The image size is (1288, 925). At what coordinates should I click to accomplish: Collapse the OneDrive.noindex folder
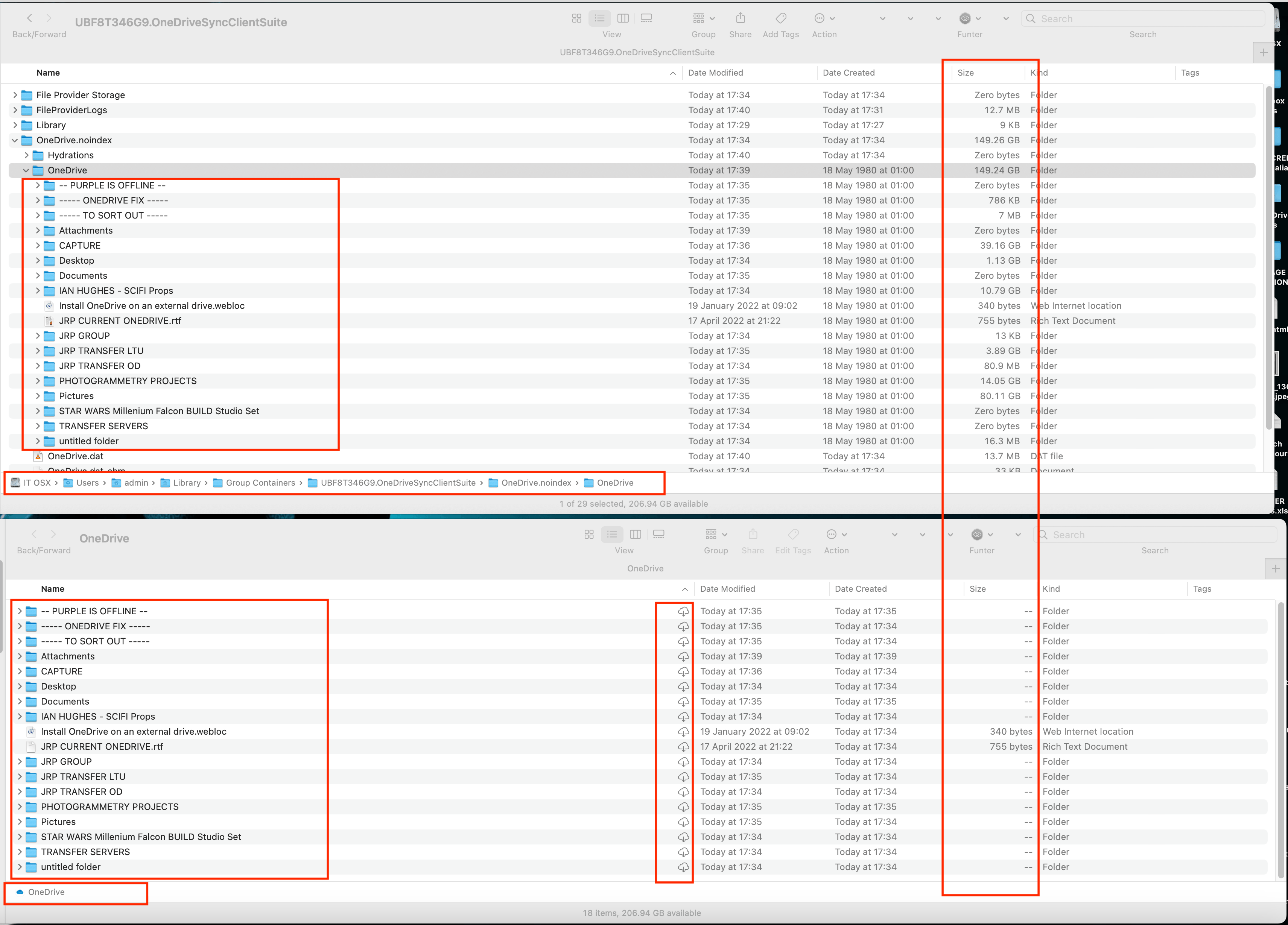(x=15, y=140)
